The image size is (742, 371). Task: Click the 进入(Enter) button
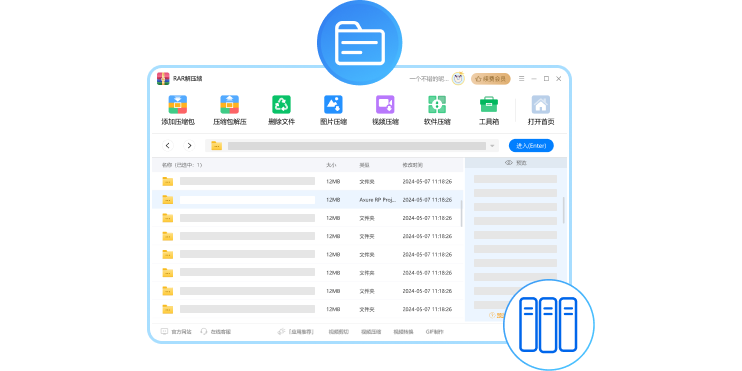[x=531, y=146]
